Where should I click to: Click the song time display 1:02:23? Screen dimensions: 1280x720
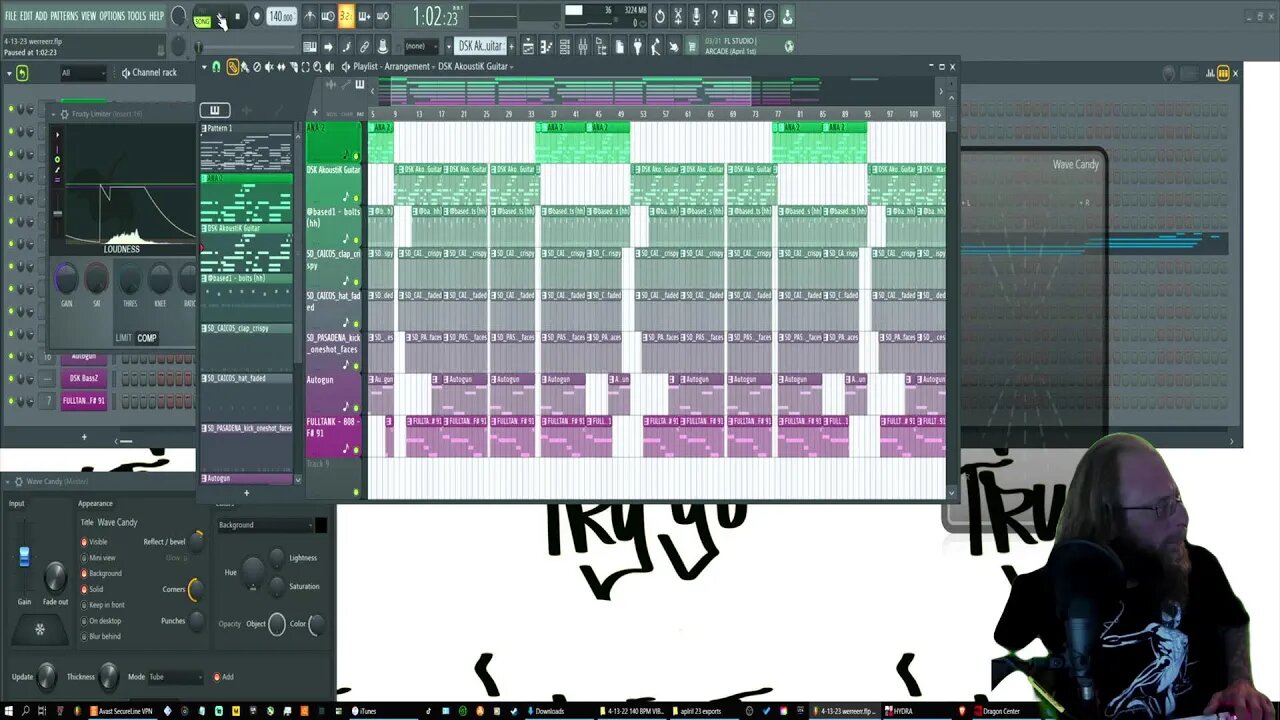[x=435, y=18]
